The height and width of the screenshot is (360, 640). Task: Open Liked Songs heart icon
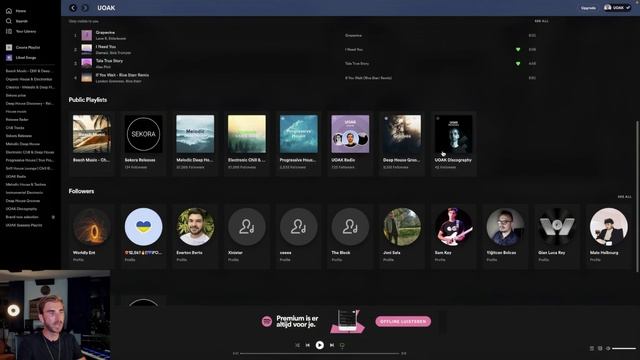9,58
